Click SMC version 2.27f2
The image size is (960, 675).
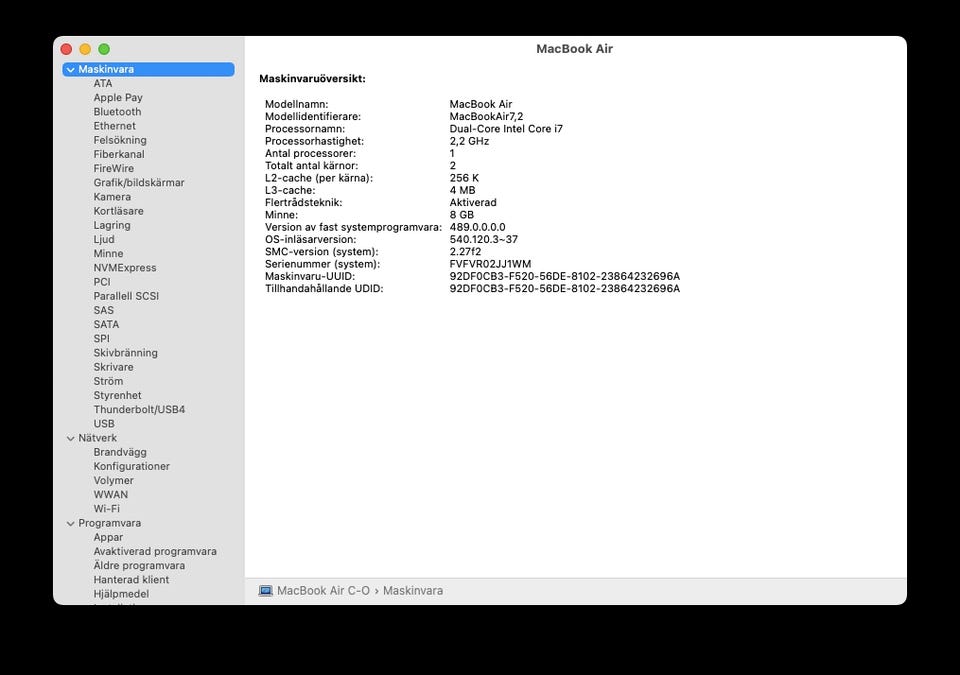(465, 252)
